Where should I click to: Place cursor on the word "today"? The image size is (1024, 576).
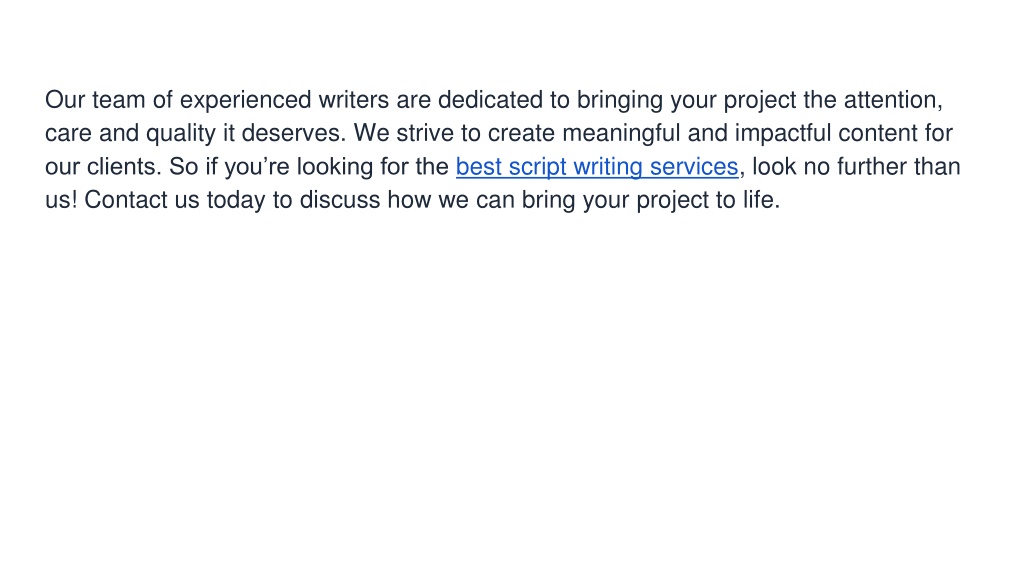pos(236,200)
